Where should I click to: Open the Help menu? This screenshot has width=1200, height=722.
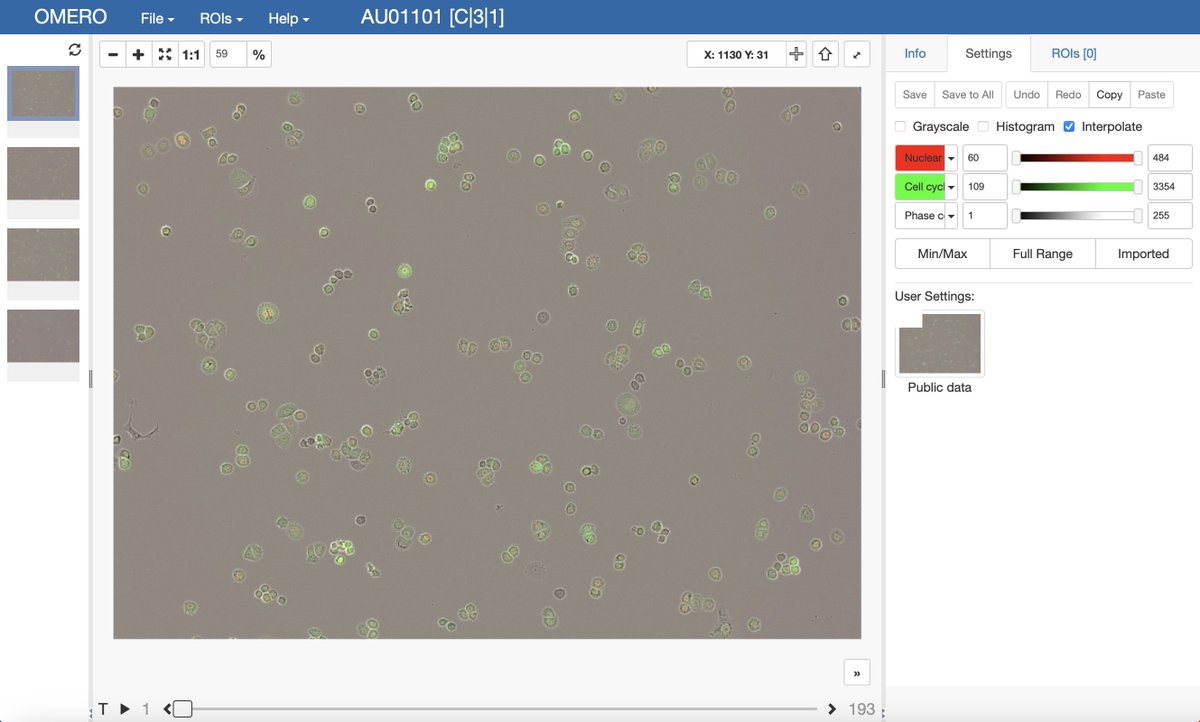coord(289,19)
